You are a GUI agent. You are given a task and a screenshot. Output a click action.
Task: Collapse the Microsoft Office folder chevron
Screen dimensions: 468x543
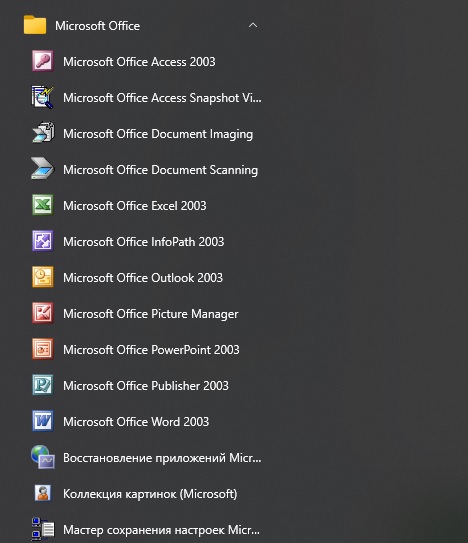point(253,25)
